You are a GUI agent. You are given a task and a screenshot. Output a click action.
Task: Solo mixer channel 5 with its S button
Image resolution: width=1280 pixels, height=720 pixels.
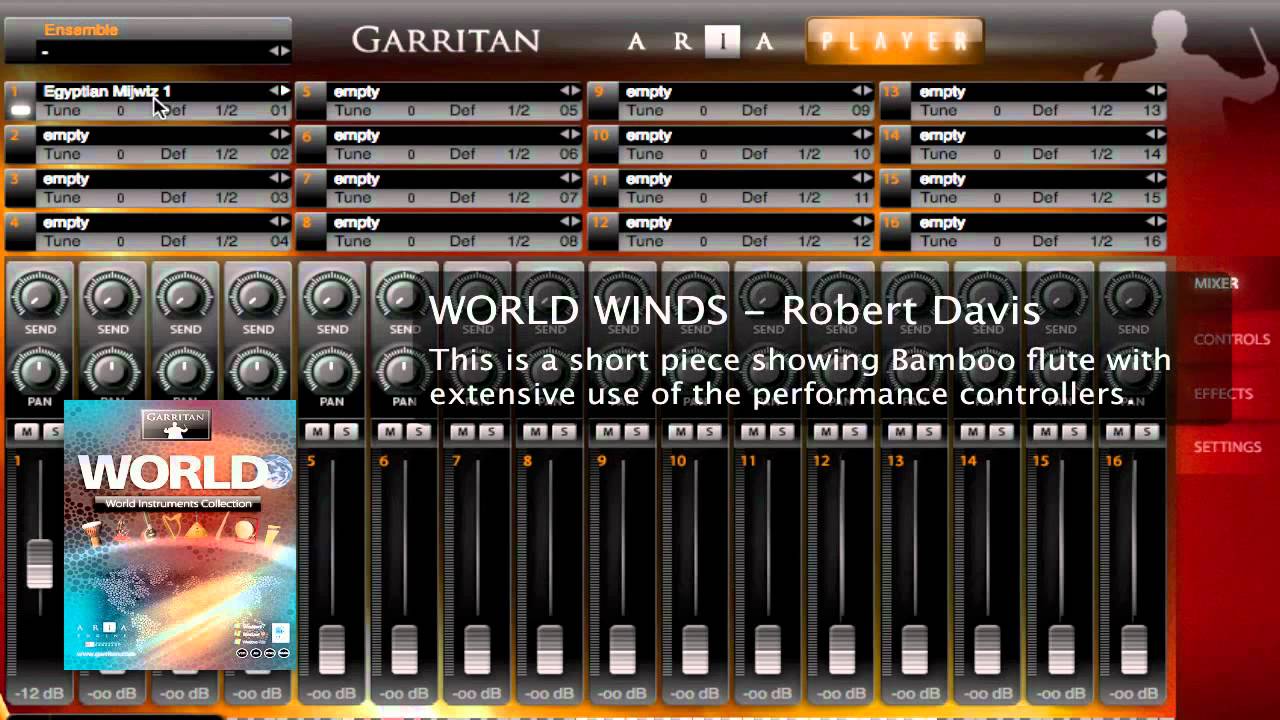346,431
